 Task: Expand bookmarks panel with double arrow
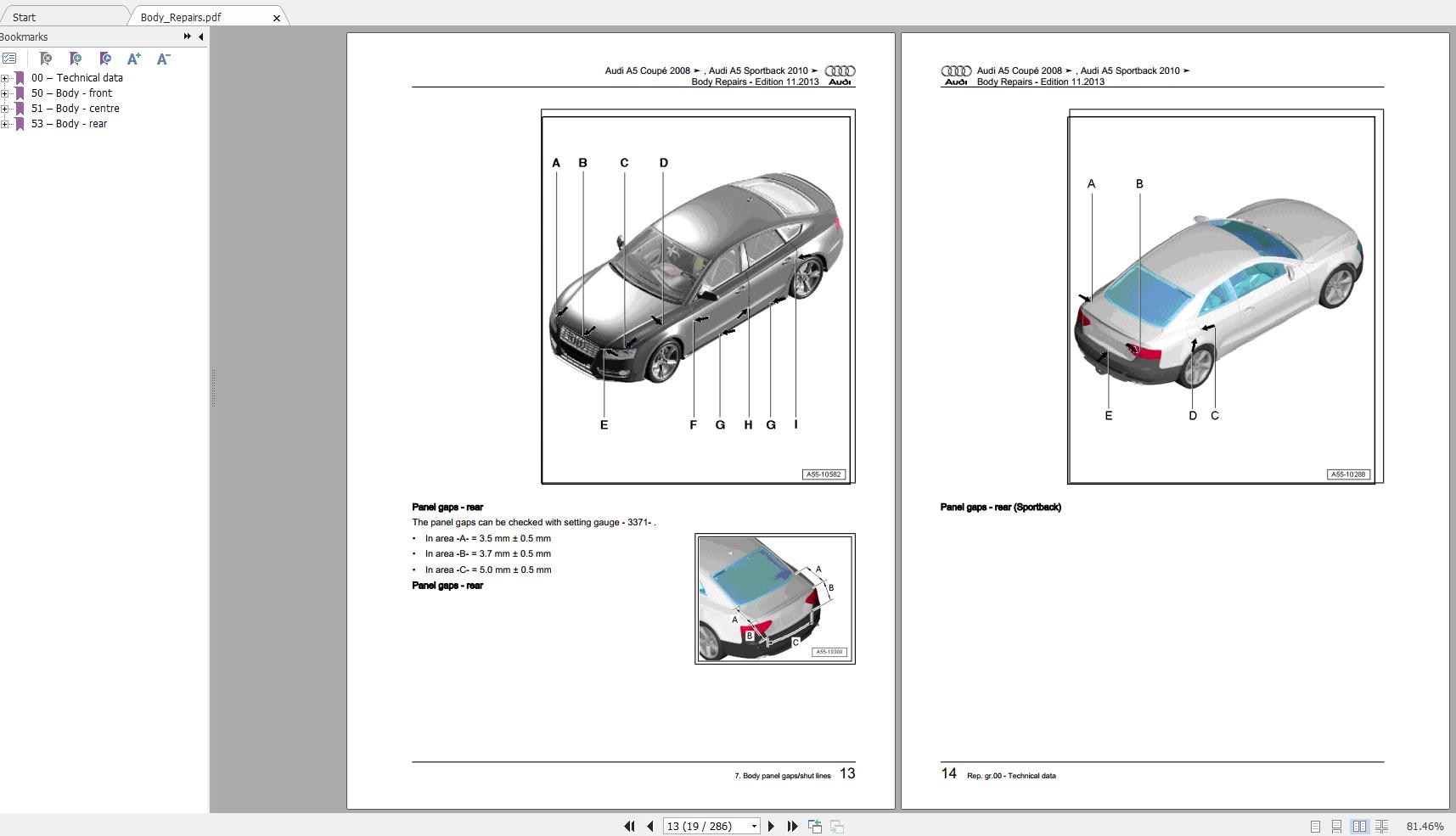(187, 36)
